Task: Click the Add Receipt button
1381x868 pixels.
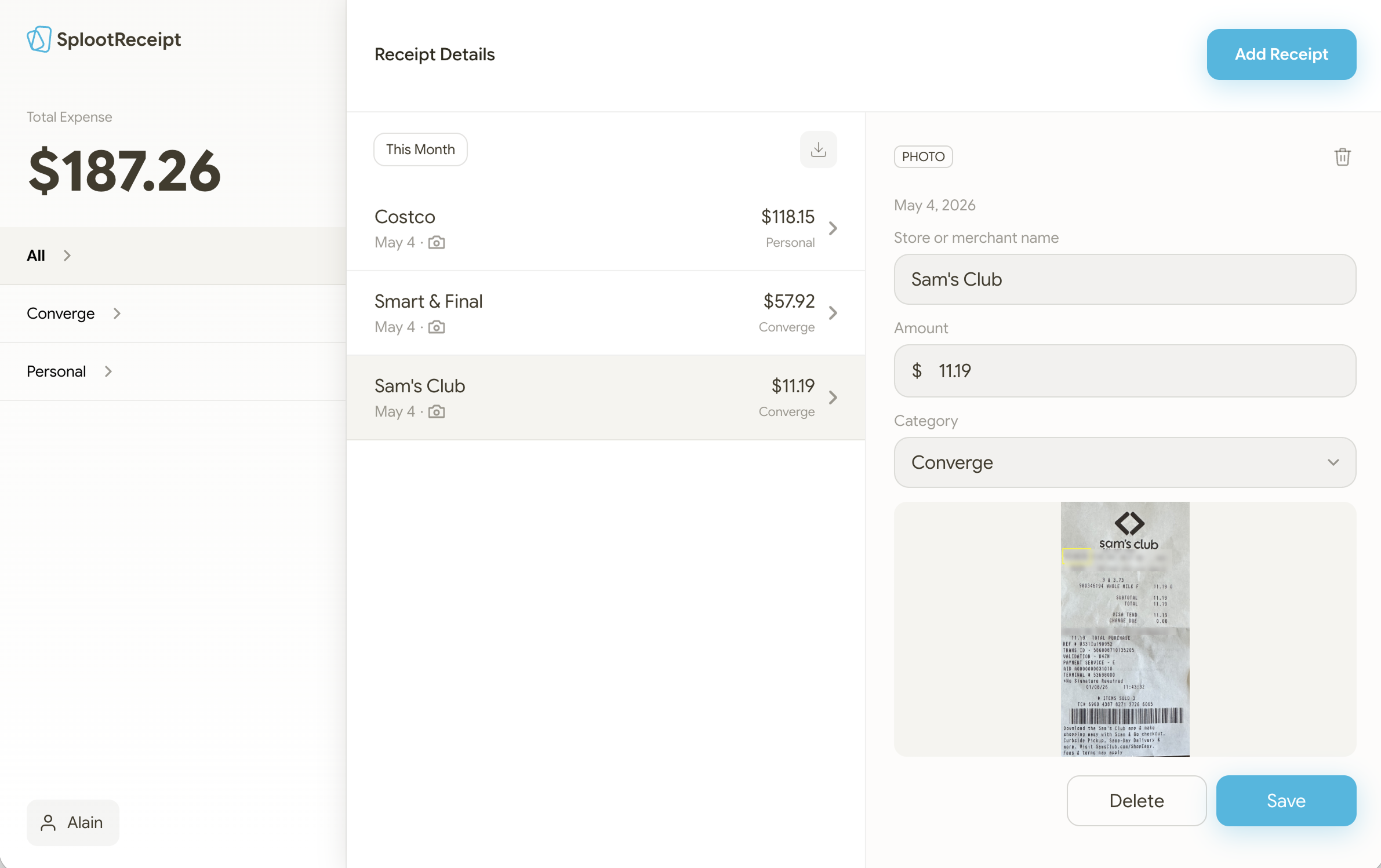Action: click(1281, 54)
